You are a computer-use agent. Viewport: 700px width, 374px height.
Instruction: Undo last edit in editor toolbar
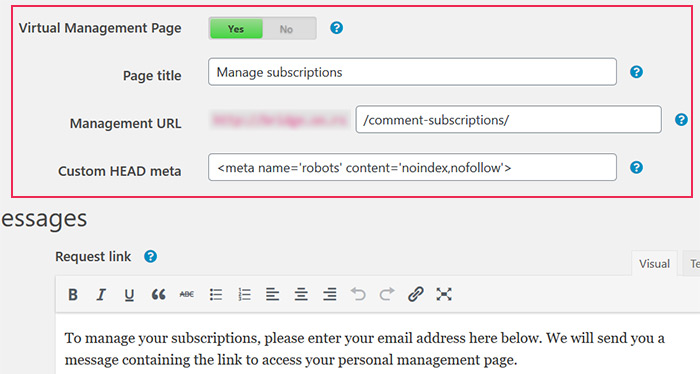click(x=358, y=294)
